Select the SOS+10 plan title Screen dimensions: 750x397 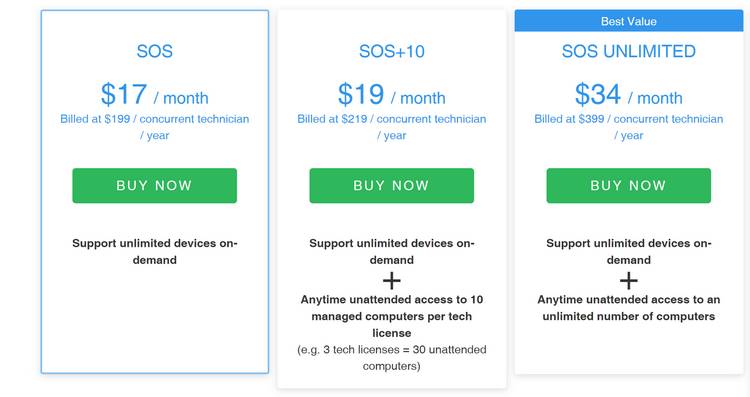392,51
